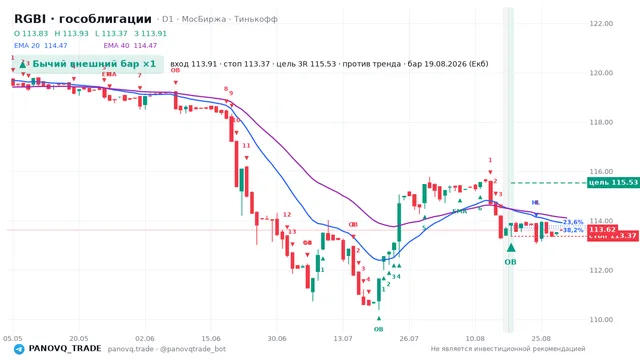Click the 38,2% Fibonacci level label
This screenshot has width=640, height=360.
coord(573,230)
